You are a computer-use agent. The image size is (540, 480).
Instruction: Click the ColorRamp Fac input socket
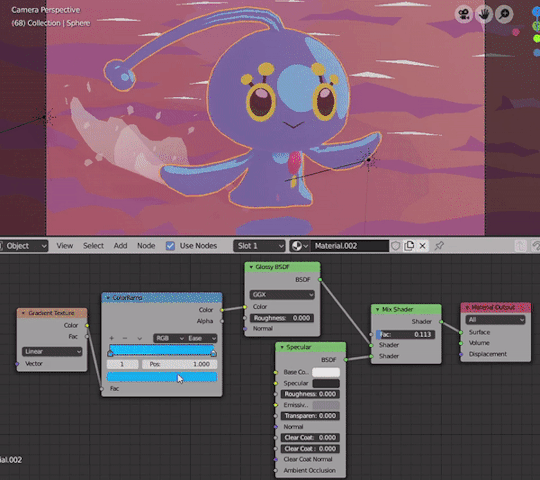102,389
